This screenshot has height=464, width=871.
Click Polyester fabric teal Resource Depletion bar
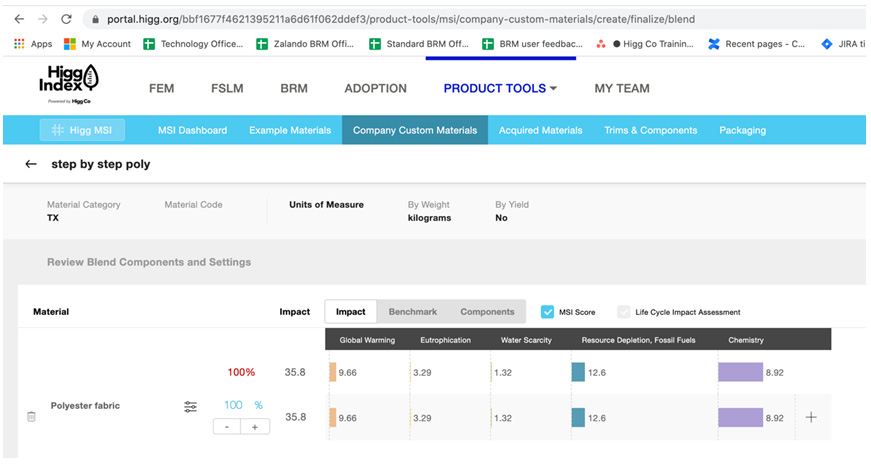(x=578, y=417)
